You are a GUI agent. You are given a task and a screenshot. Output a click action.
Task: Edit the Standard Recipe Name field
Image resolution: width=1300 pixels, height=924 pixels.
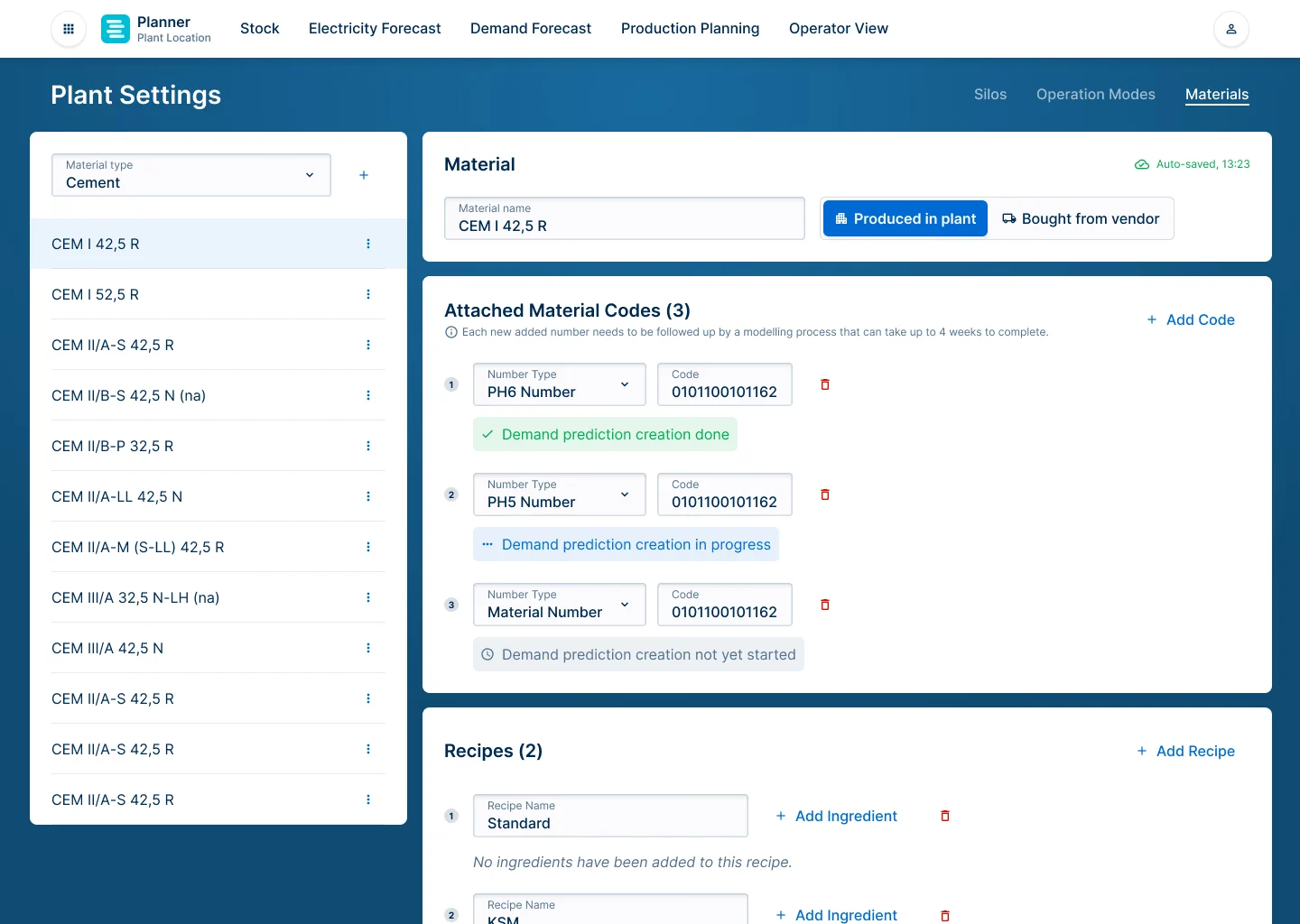coord(611,816)
